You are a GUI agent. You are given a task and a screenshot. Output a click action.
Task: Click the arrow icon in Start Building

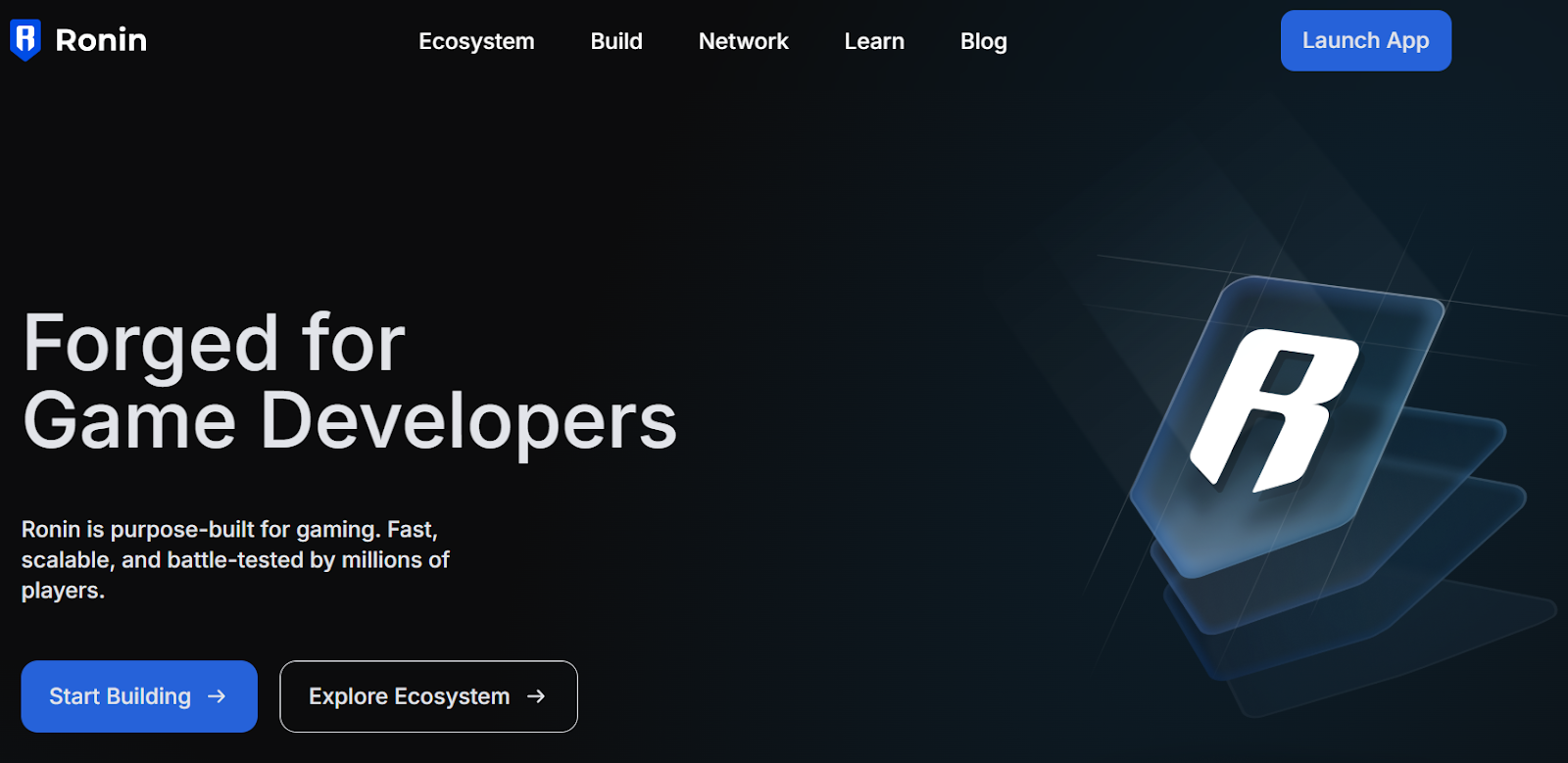pos(217,696)
